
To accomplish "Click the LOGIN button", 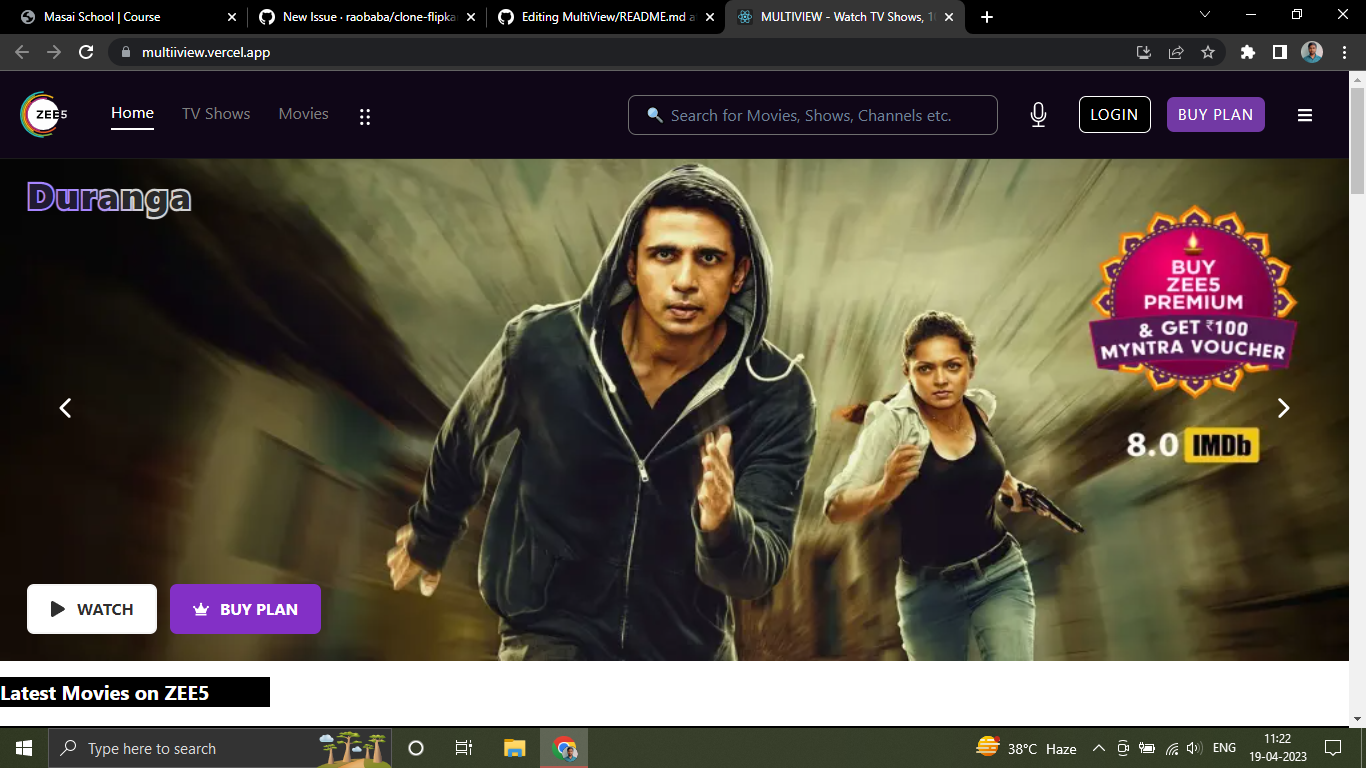I will click(x=1114, y=114).
